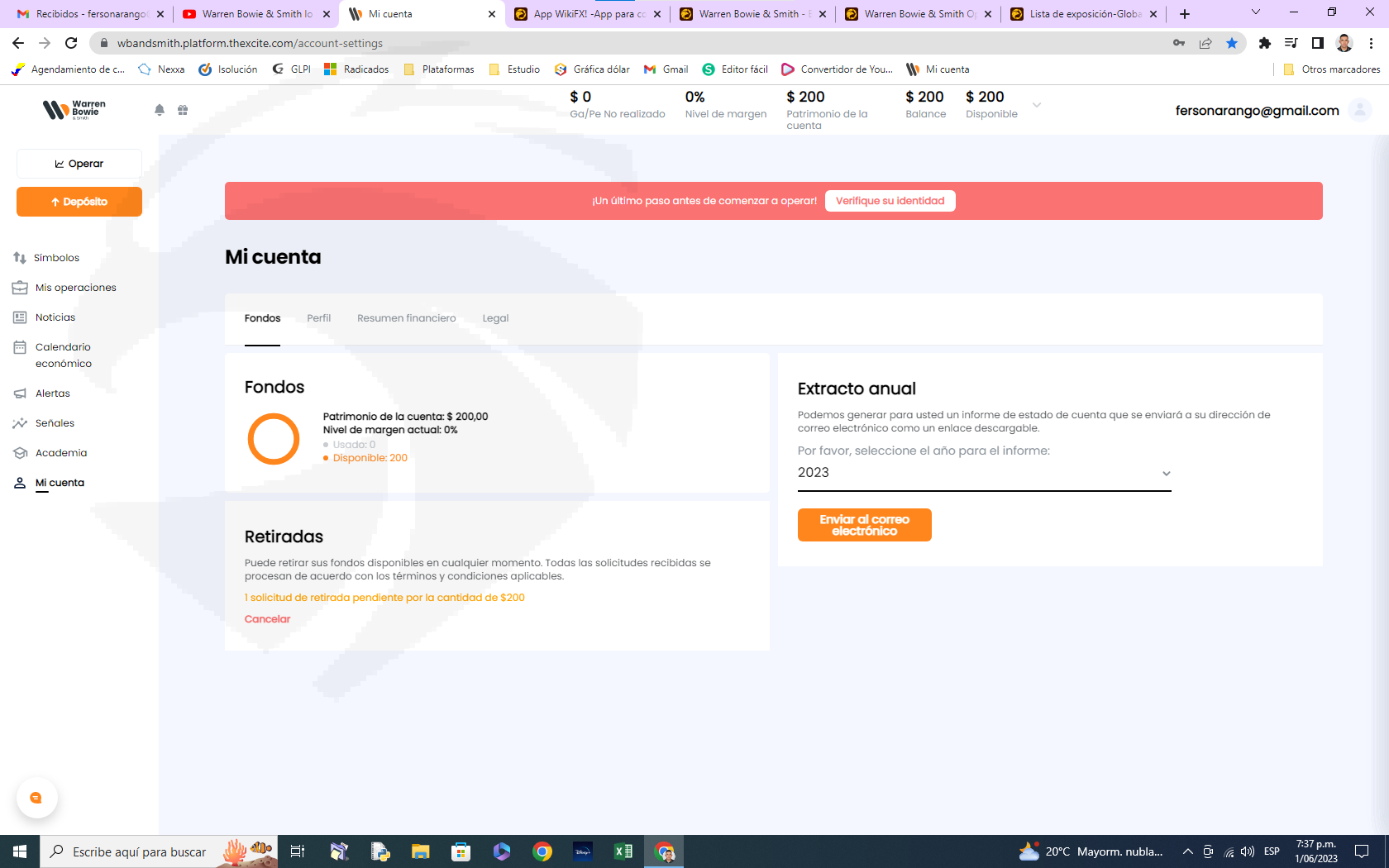Open Chrome menu three dots
This screenshot has height=868, width=1389.
tap(1372, 43)
